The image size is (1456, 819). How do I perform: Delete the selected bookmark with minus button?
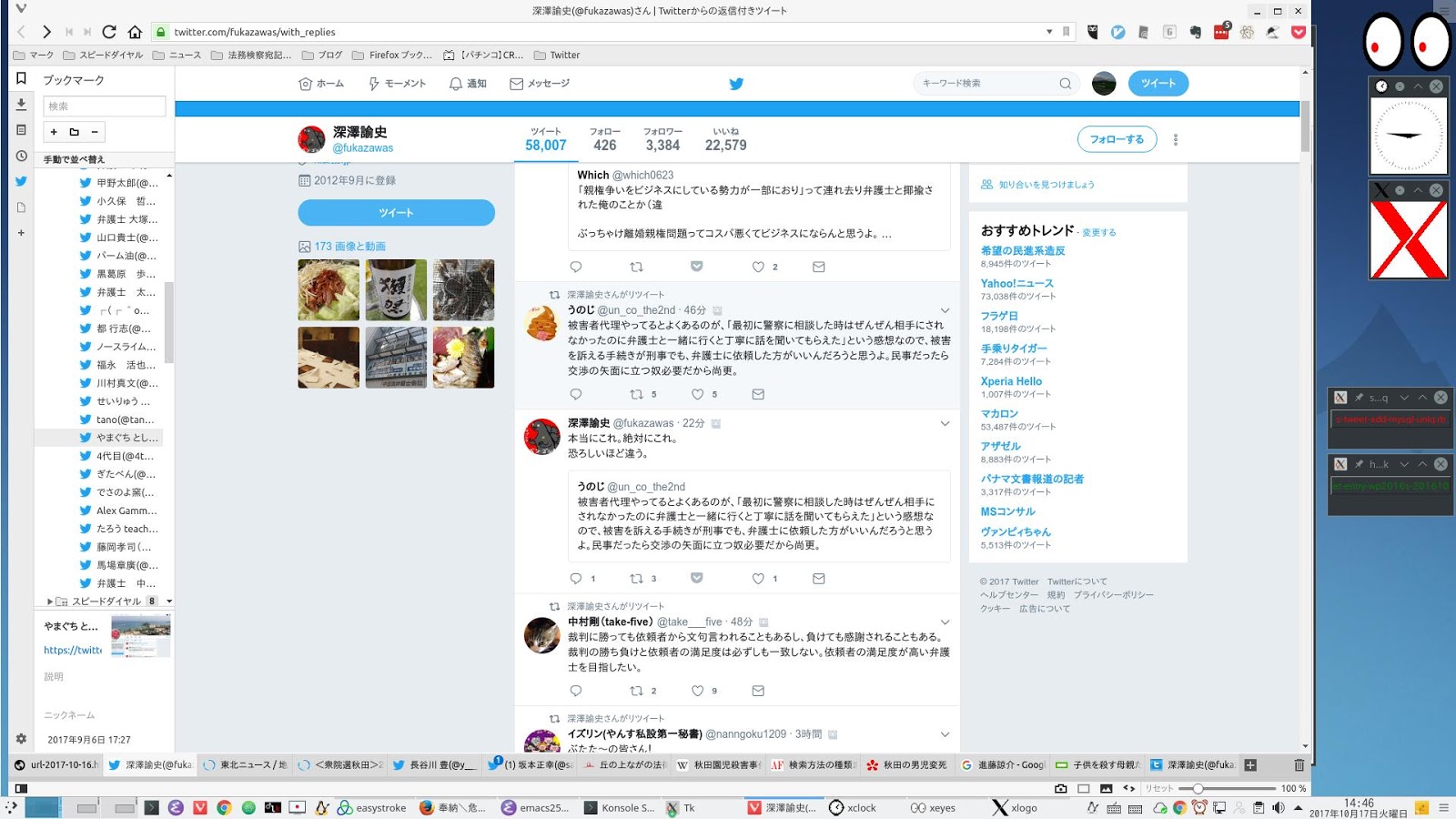(95, 132)
